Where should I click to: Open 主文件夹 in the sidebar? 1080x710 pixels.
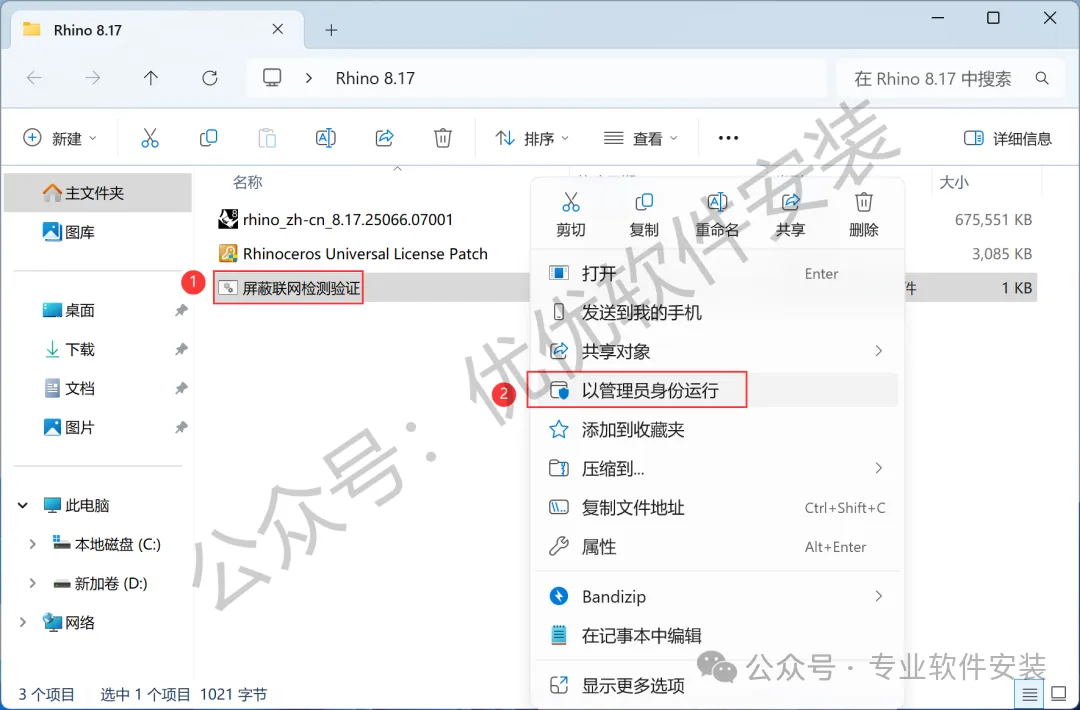[x=98, y=193]
